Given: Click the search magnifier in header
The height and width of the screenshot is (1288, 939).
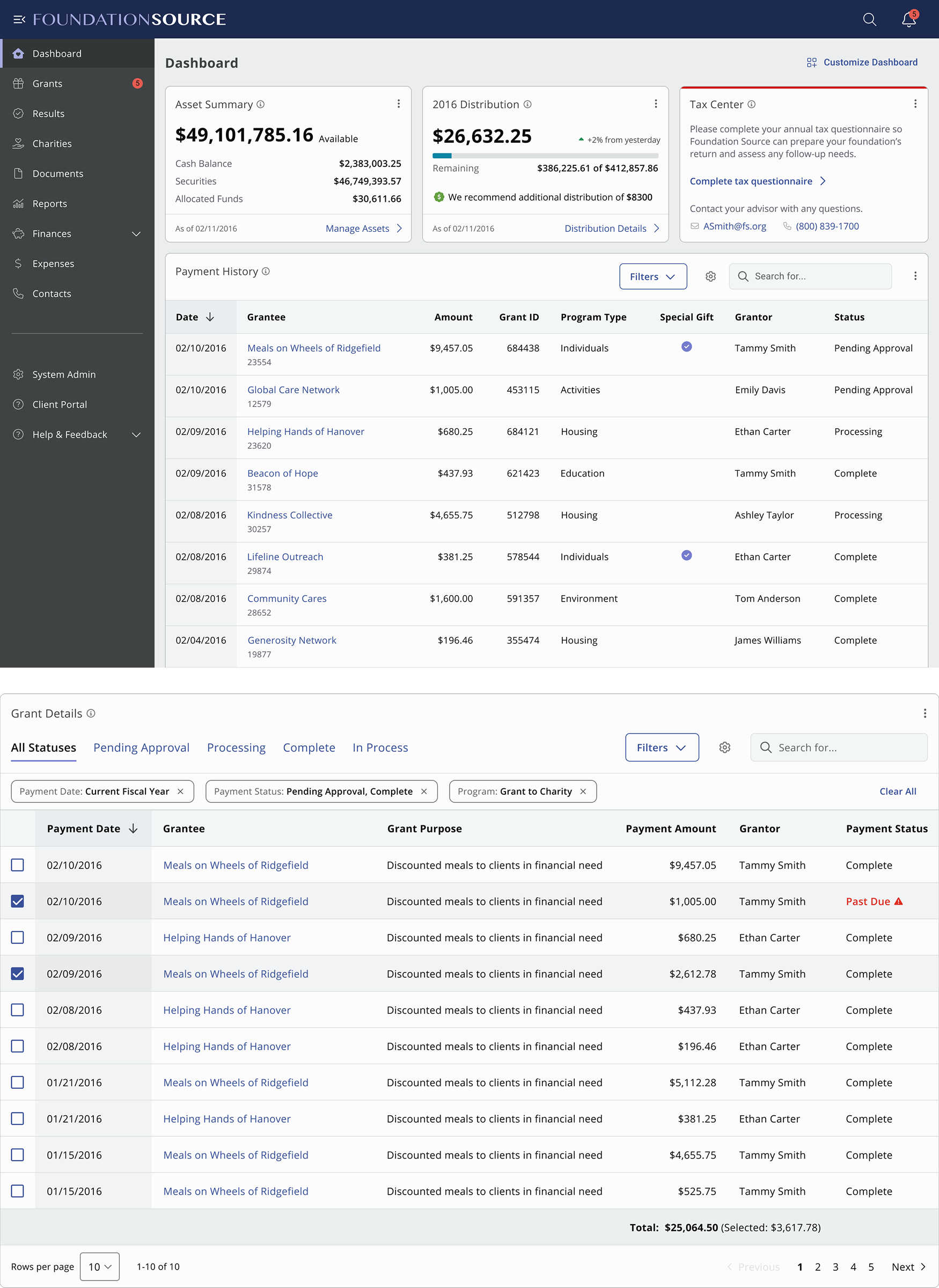Looking at the screenshot, I should [x=869, y=19].
